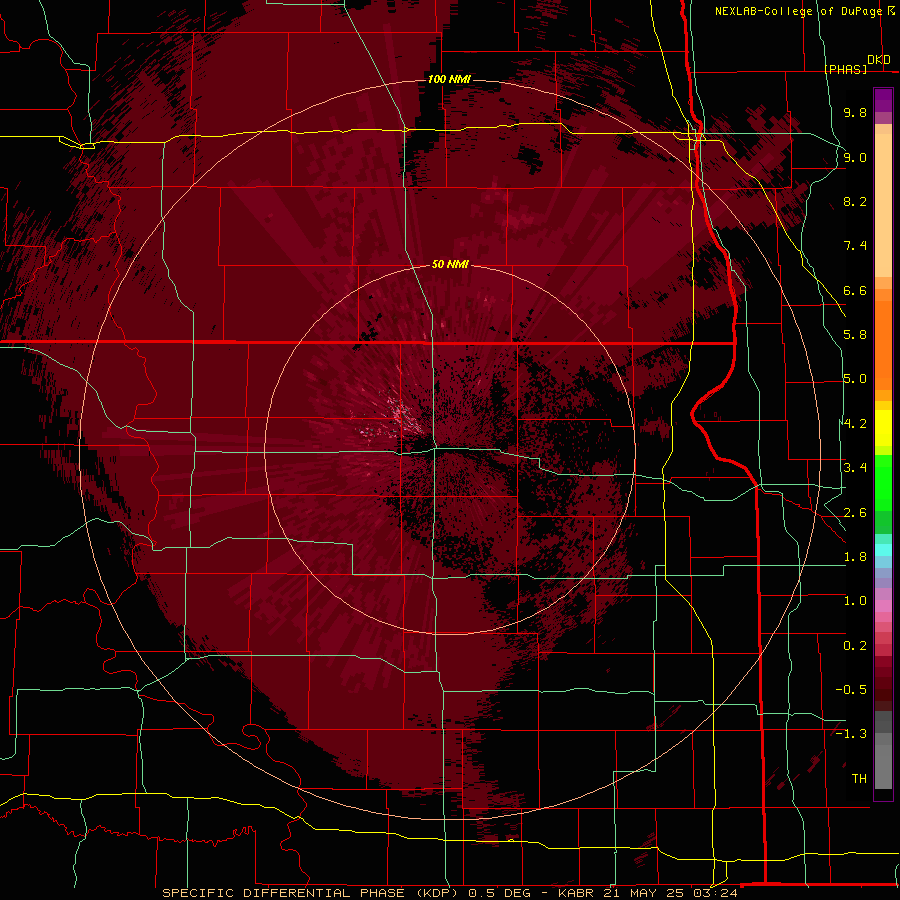Click the 3.4 scale value
This screenshot has width=900, height=900.
pyautogui.click(x=855, y=468)
